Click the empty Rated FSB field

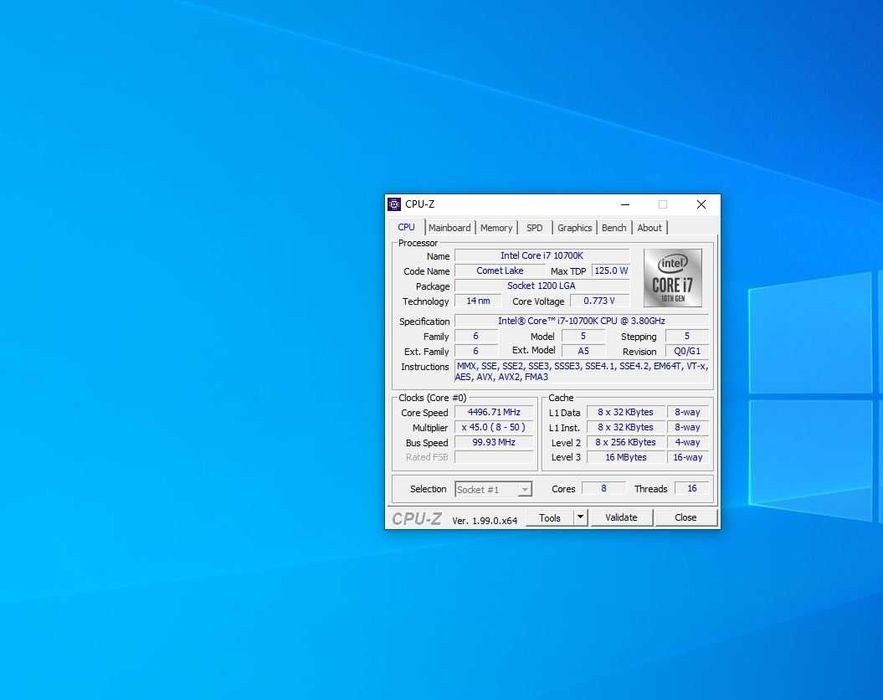tap(494, 457)
